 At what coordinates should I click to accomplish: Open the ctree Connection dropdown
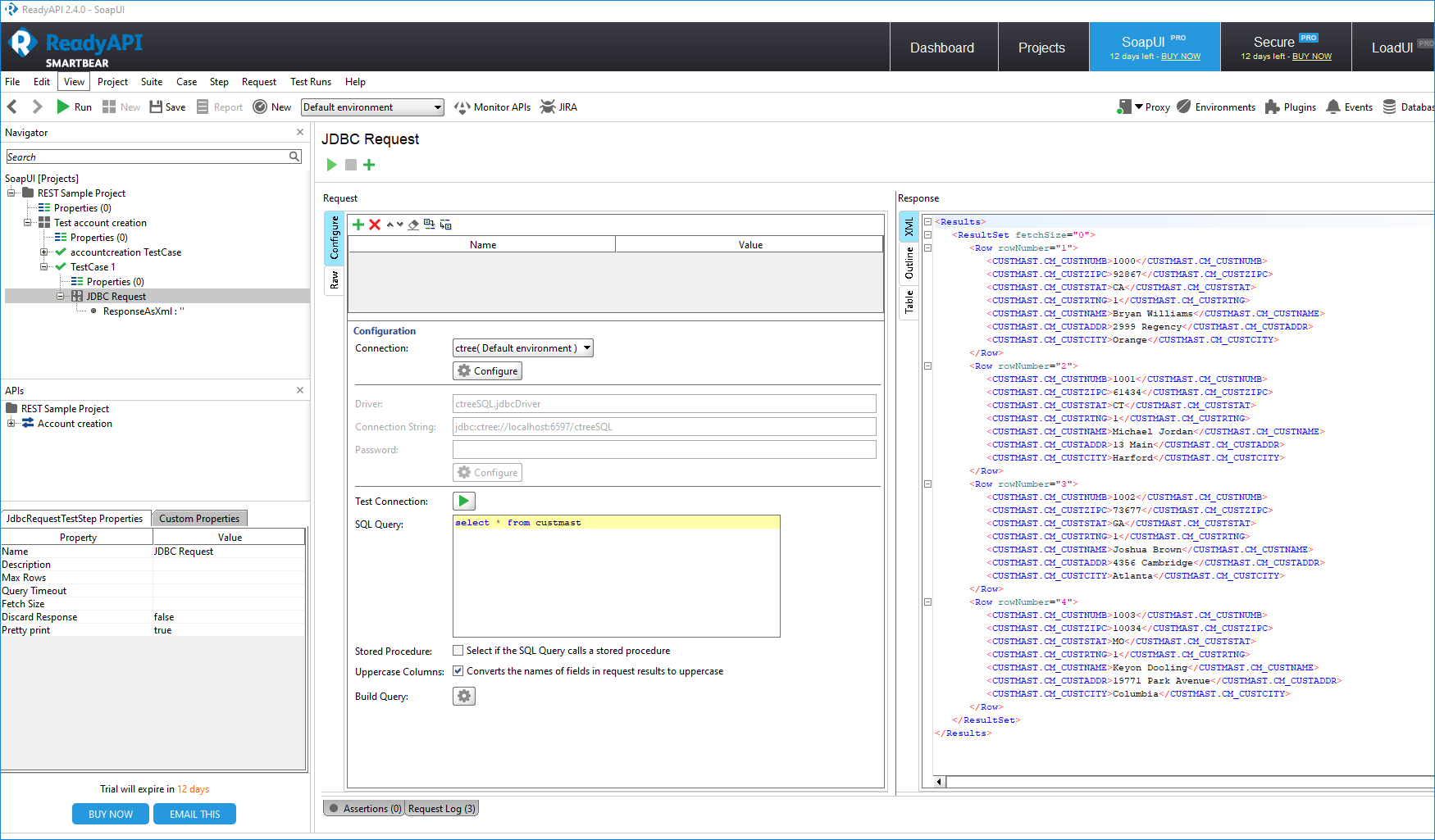[523, 348]
